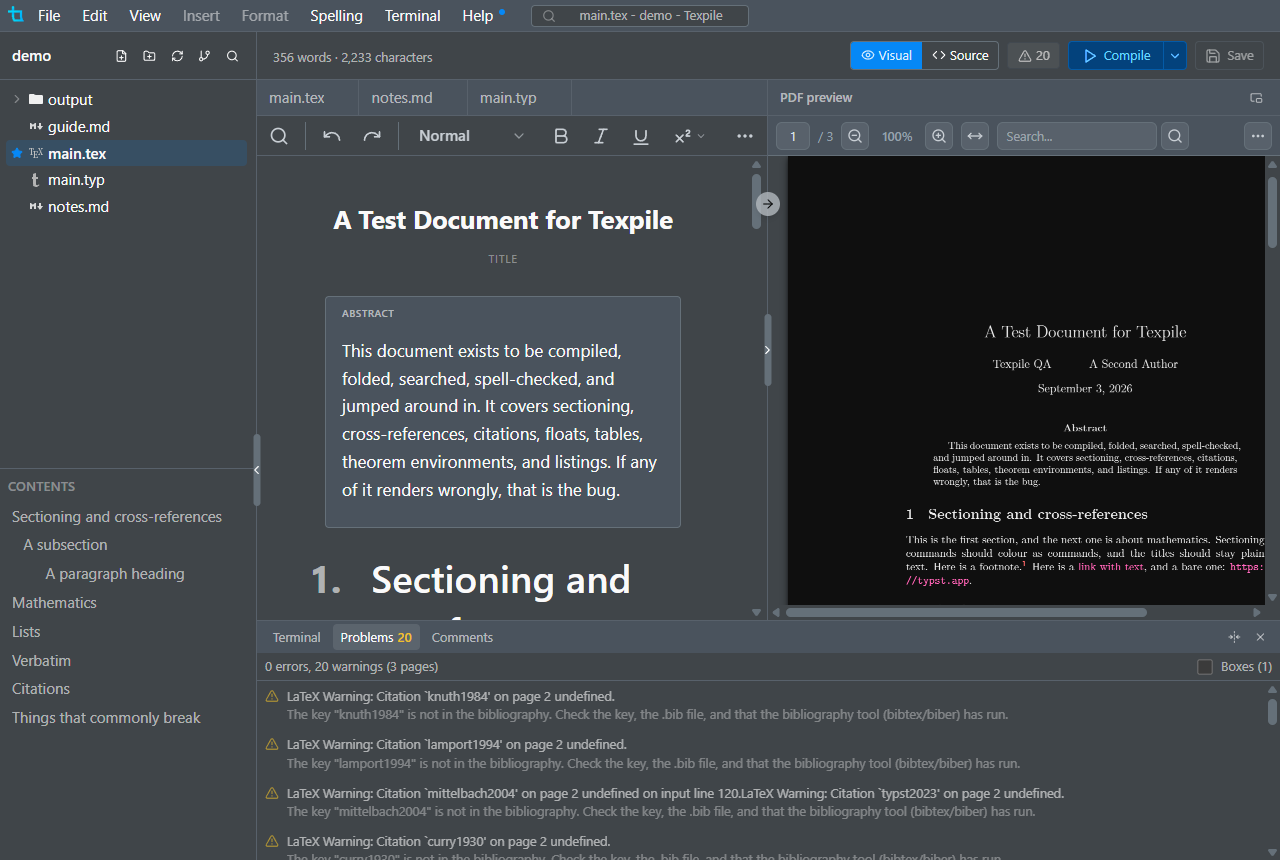Open the File menu
The image size is (1280, 860).
coord(49,16)
